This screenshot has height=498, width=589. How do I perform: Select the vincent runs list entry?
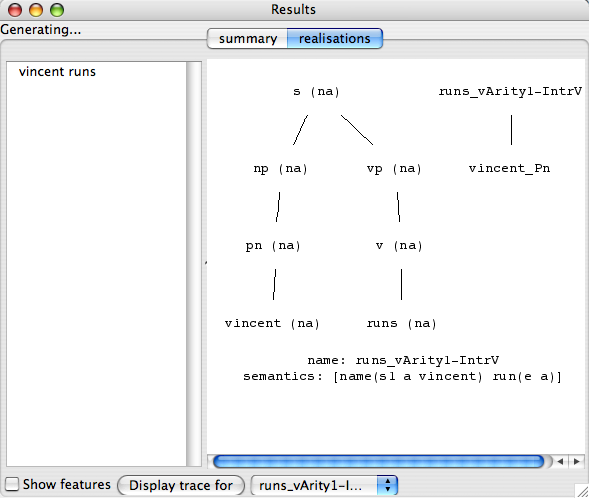(57, 71)
